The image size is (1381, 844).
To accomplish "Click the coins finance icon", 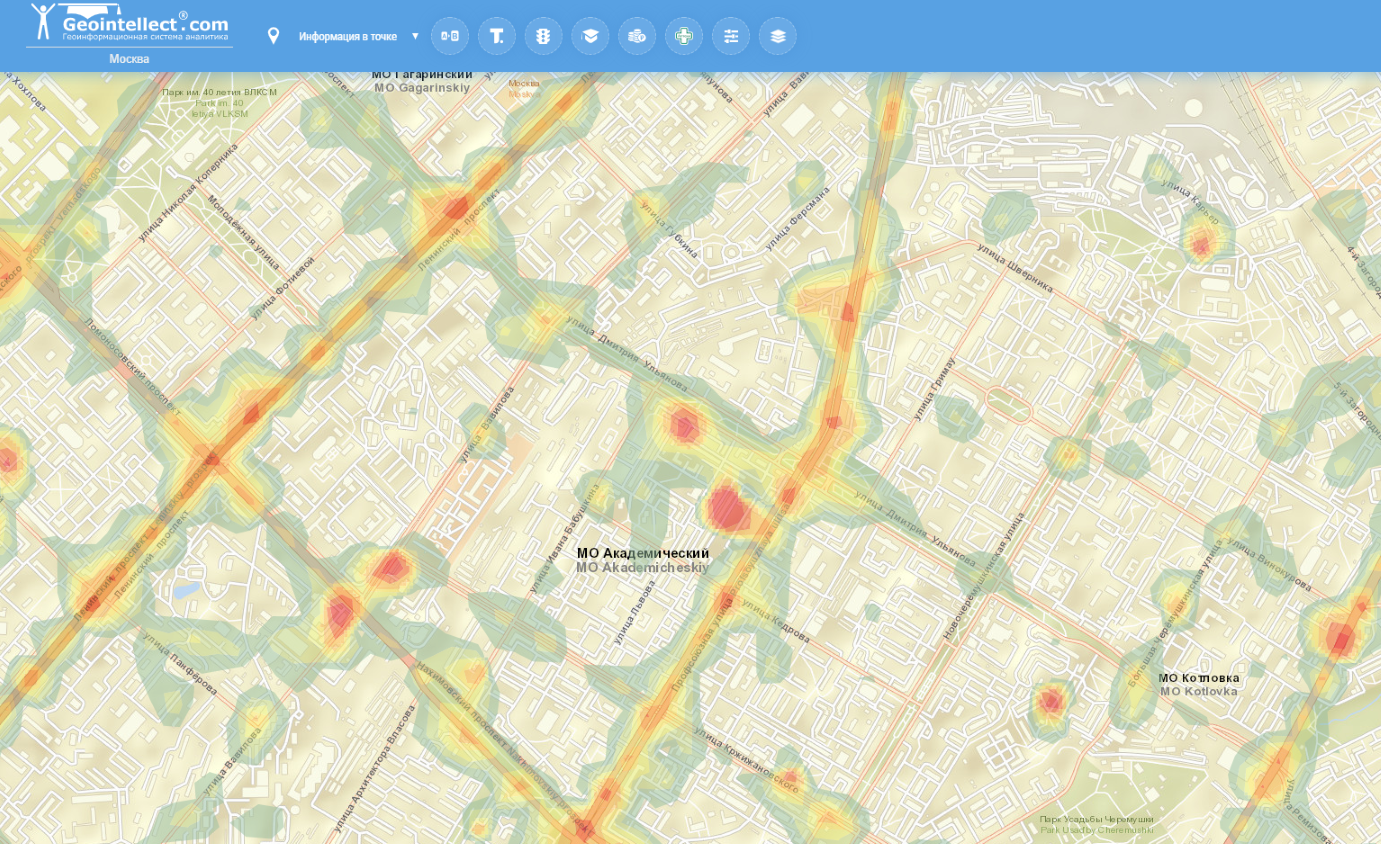I will (637, 36).
